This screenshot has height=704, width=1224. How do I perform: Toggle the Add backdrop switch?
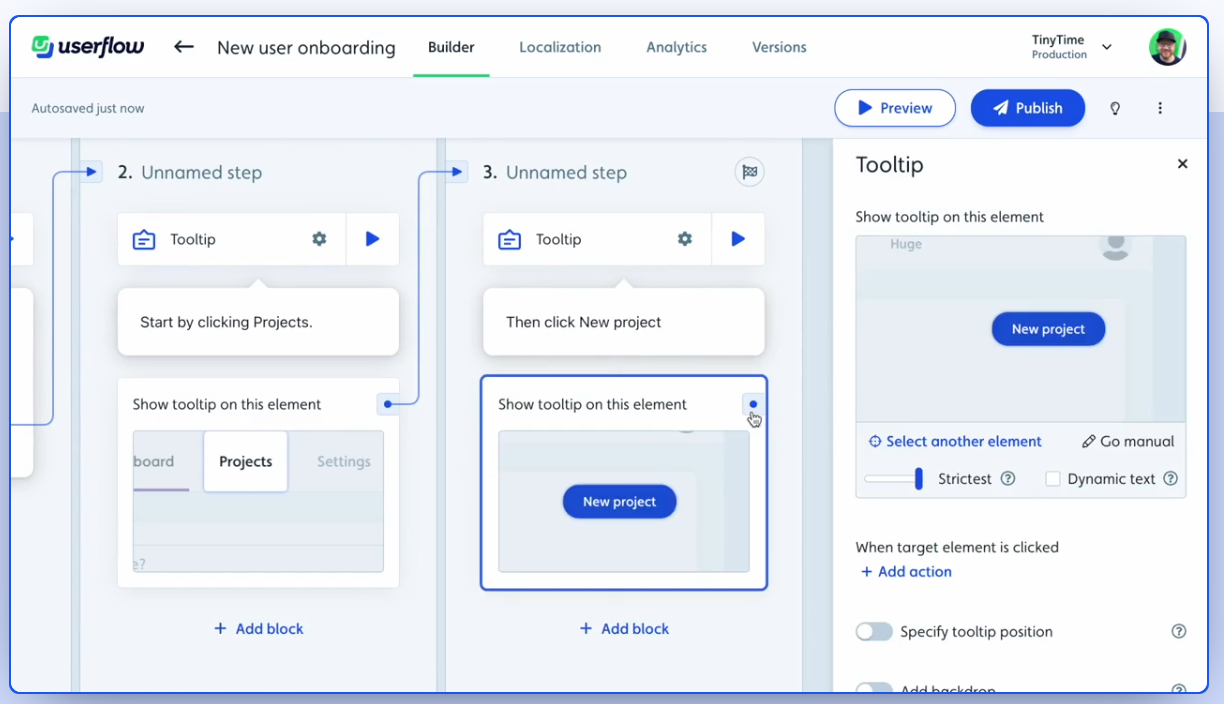tap(874, 688)
